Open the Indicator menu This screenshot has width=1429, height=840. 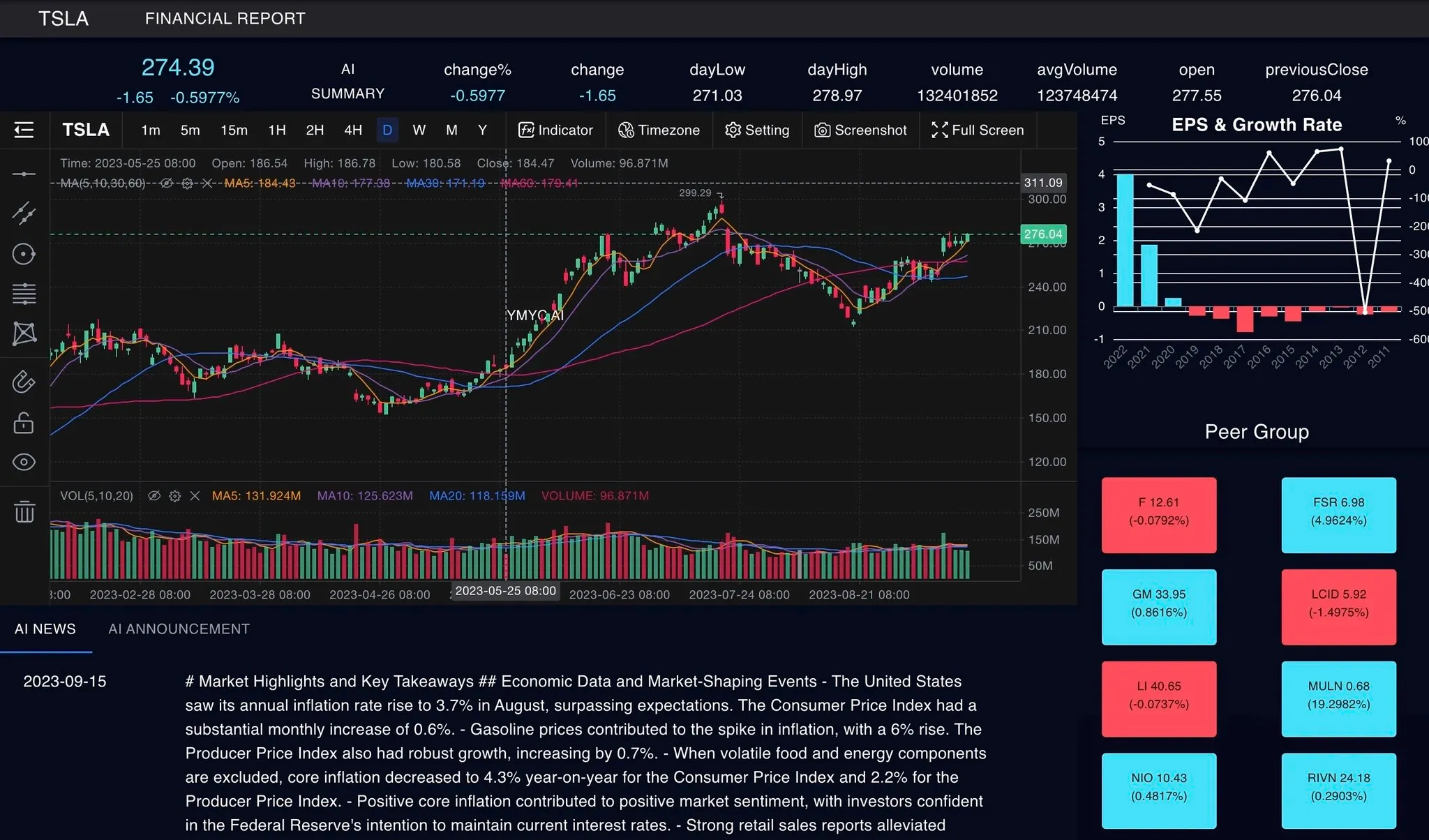coord(555,130)
